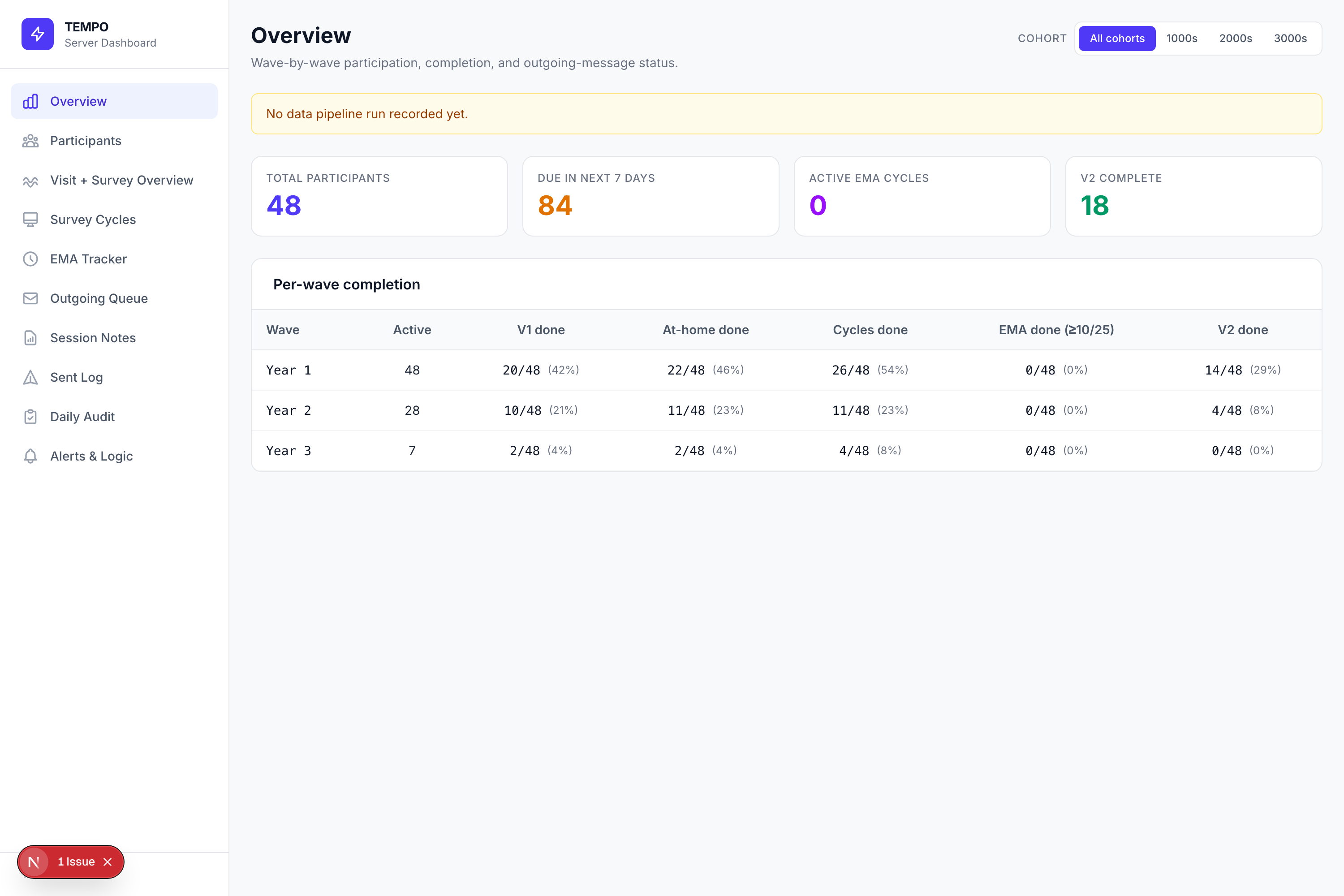Open Session Notes in sidebar
Viewport: 1344px width, 896px height.
[x=114, y=338]
